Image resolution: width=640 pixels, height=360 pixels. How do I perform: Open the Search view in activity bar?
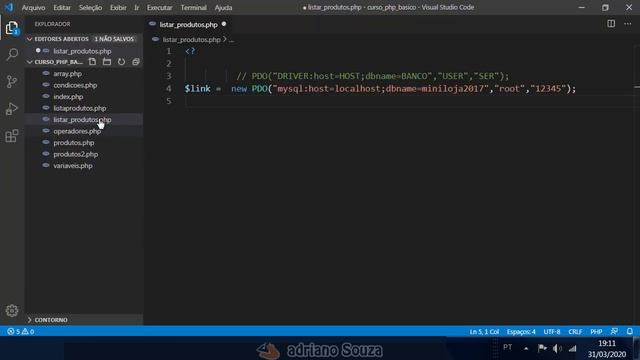(12, 55)
